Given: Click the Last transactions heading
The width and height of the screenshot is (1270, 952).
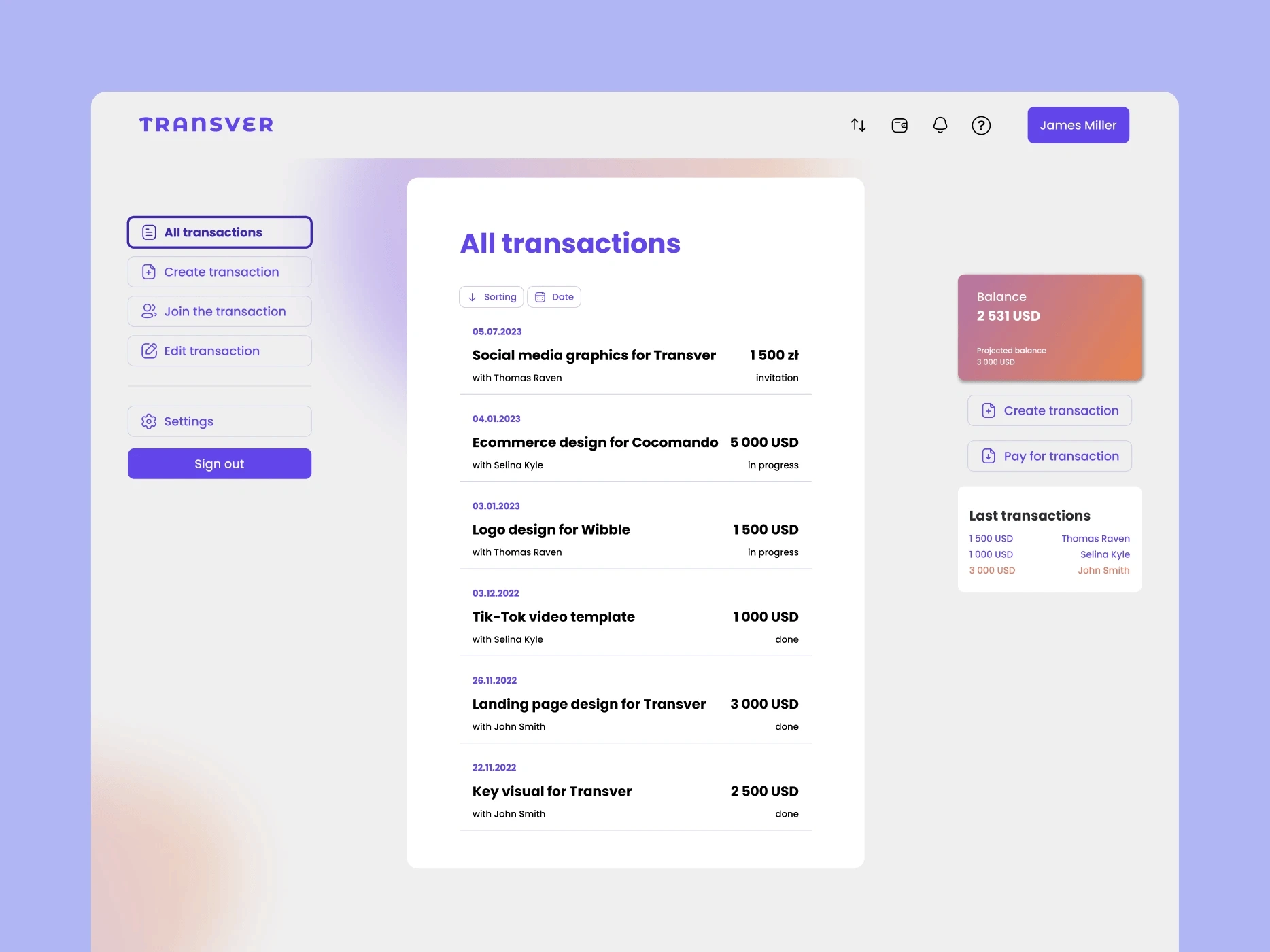Looking at the screenshot, I should click(1030, 516).
